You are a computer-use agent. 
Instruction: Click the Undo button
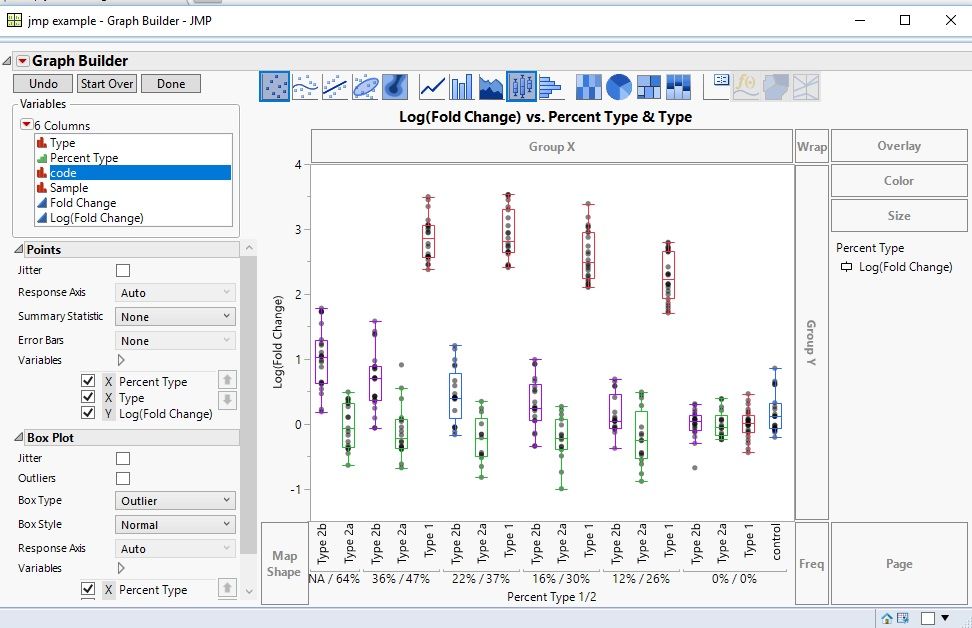pos(43,84)
